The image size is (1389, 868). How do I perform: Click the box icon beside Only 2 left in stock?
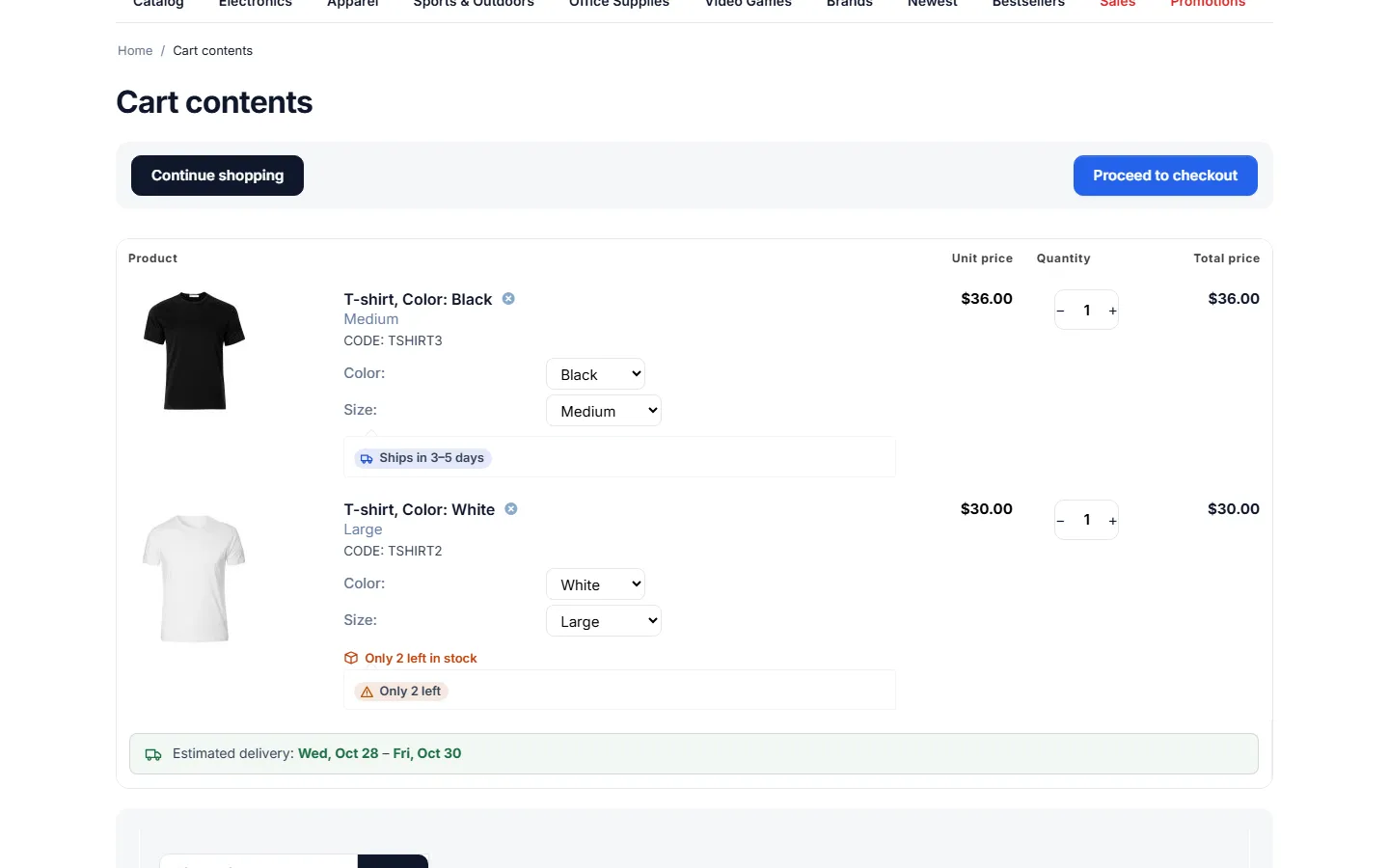click(x=351, y=658)
